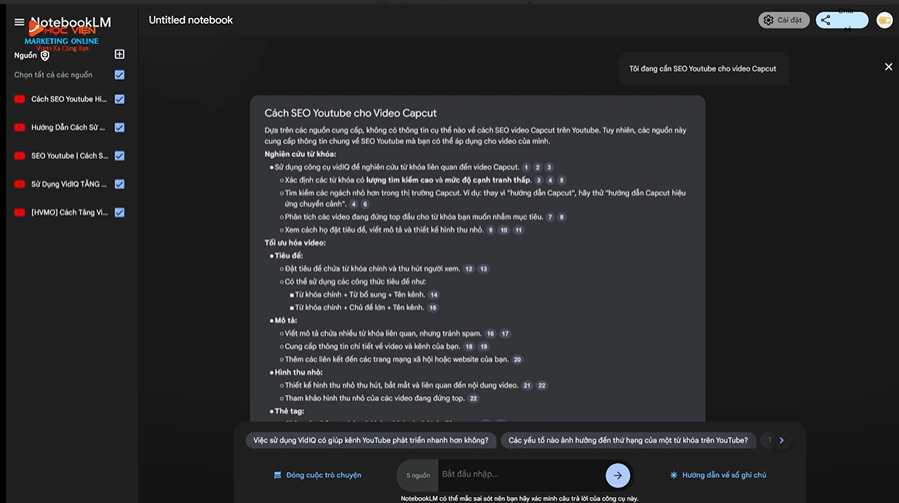899x503 pixels.
Task: Open citation 15 after Chủ đề lớn + Tên kênh
Action: tap(433, 307)
